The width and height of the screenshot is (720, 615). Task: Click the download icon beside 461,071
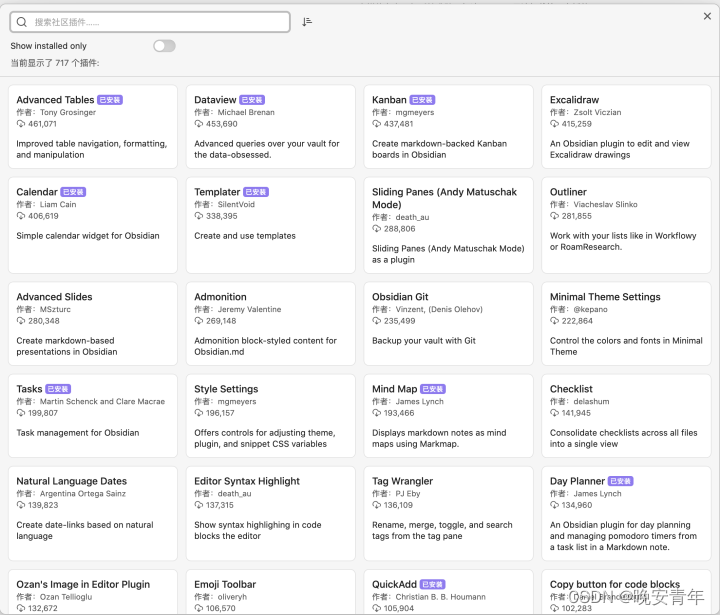click(21, 124)
